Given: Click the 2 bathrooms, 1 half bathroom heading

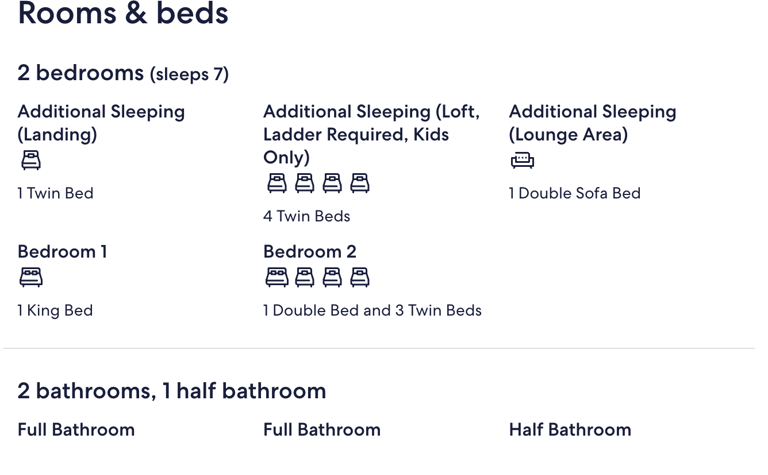Looking at the screenshot, I should coord(171,391).
